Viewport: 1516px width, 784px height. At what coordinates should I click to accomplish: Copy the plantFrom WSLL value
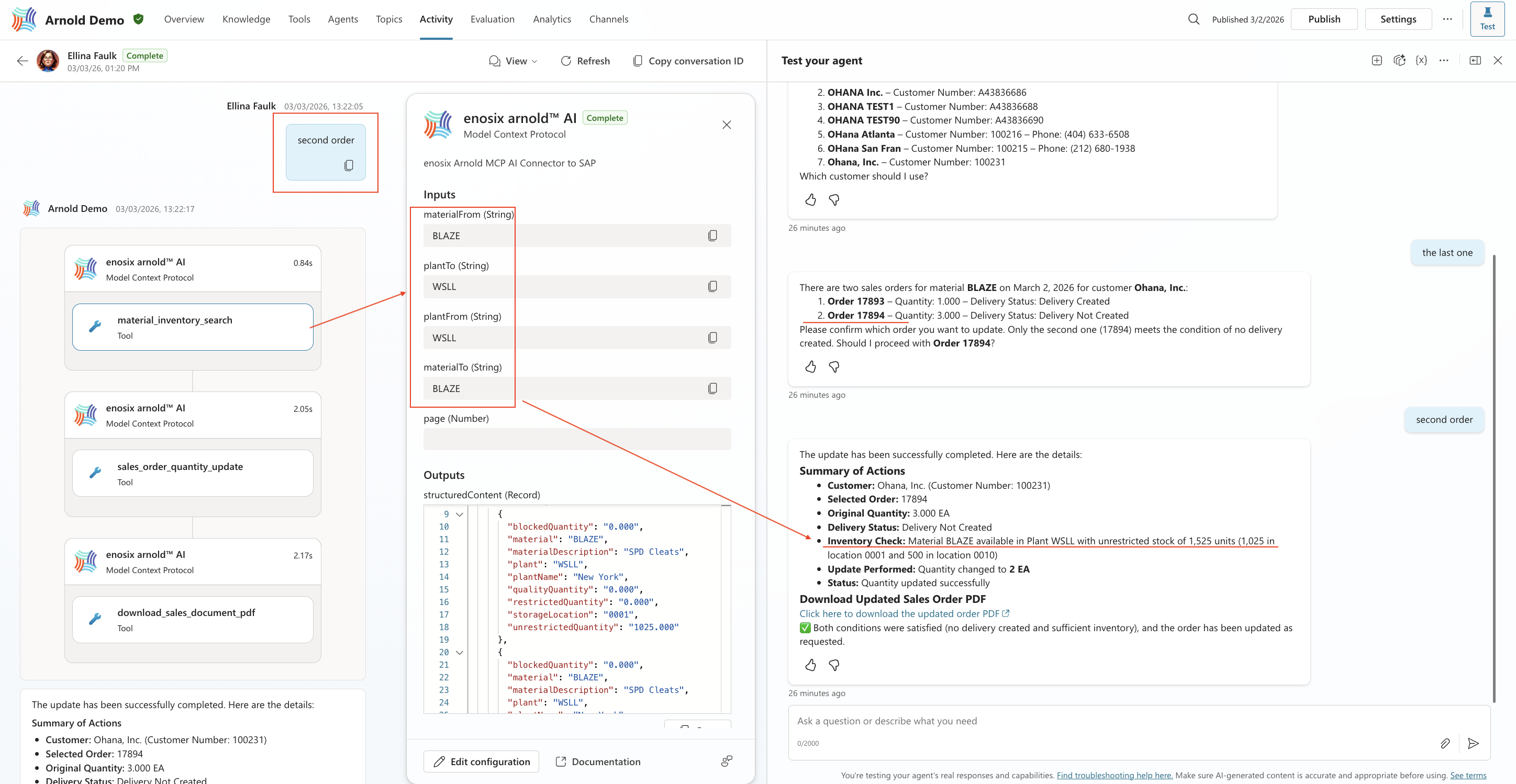point(712,338)
